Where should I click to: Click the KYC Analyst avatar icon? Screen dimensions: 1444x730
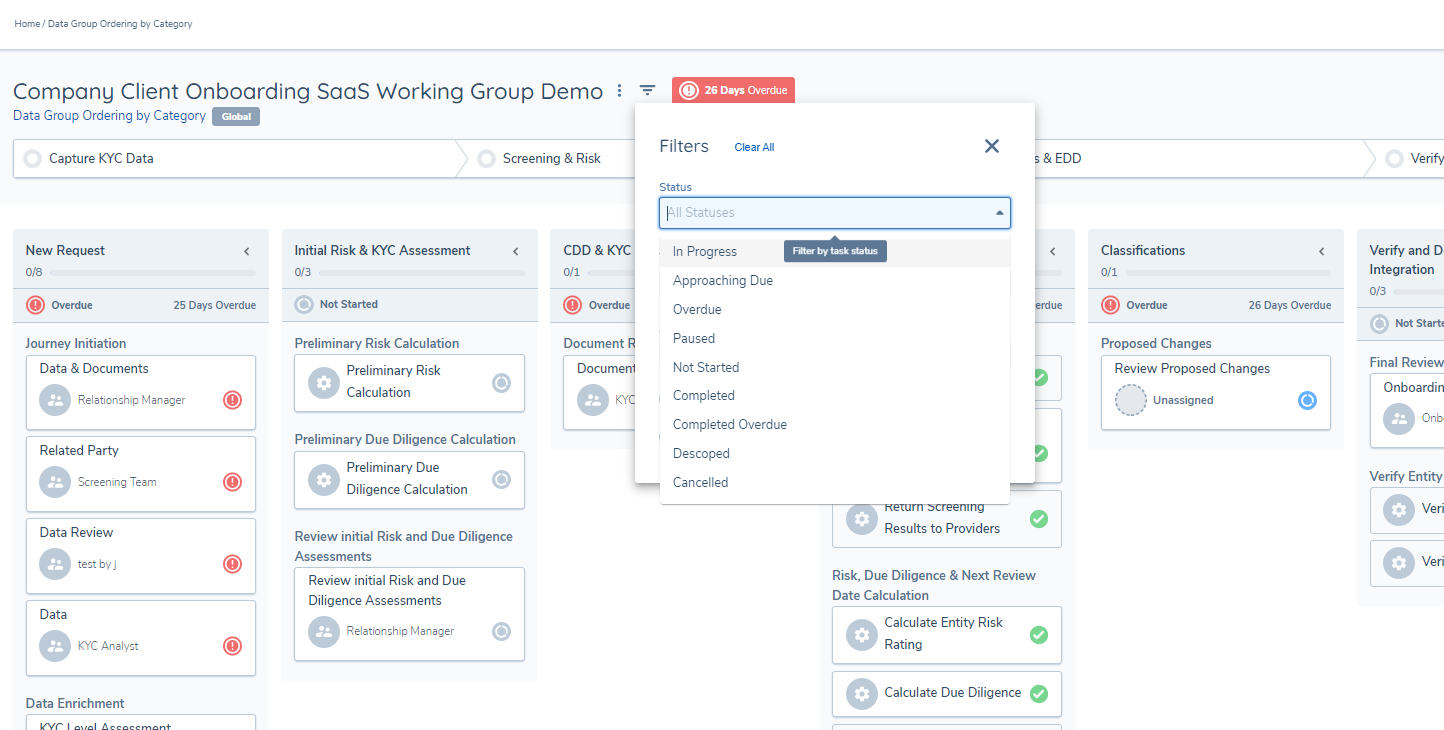pos(55,646)
